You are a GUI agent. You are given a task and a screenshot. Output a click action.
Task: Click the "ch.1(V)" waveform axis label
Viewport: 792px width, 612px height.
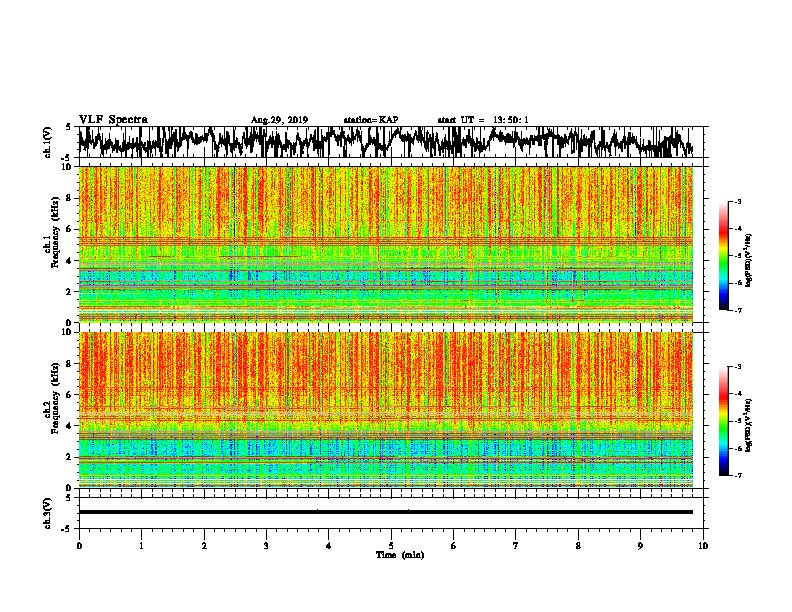click(48, 142)
